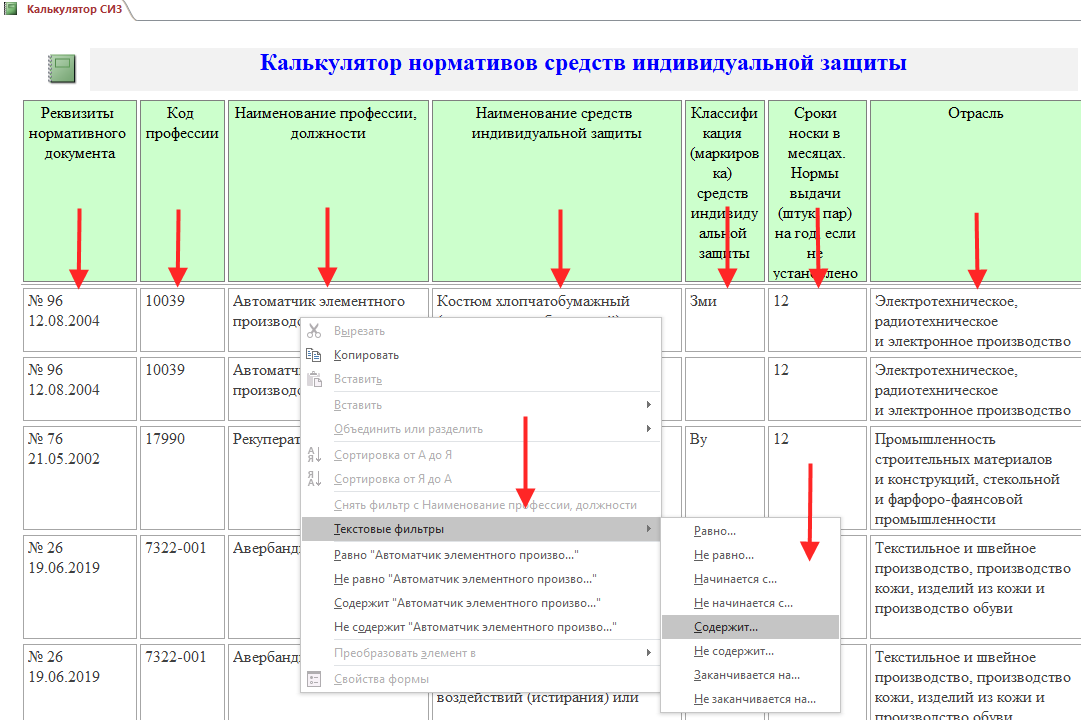Image resolution: width=1082 pixels, height=721 pixels.
Task: Open Свойства формы from the menu
Action: click(x=481, y=679)
